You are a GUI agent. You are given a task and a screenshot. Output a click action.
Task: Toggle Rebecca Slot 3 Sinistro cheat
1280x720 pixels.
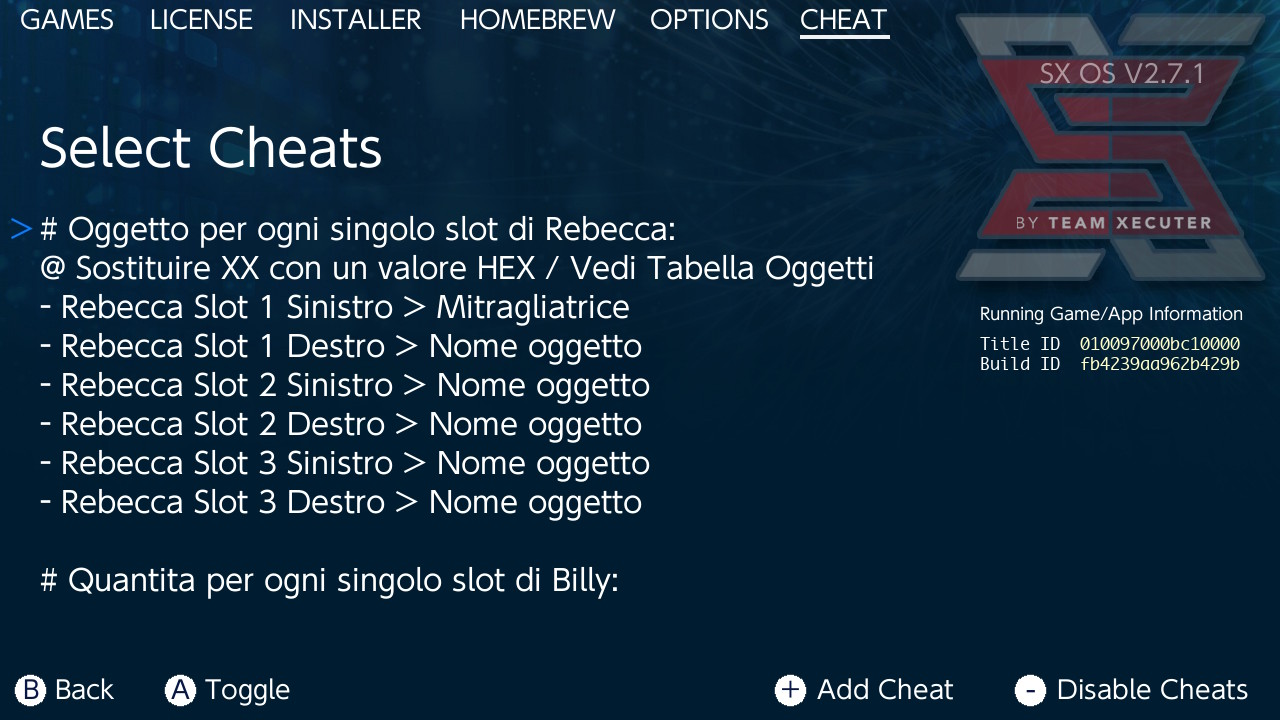click(x=345, y=463)
